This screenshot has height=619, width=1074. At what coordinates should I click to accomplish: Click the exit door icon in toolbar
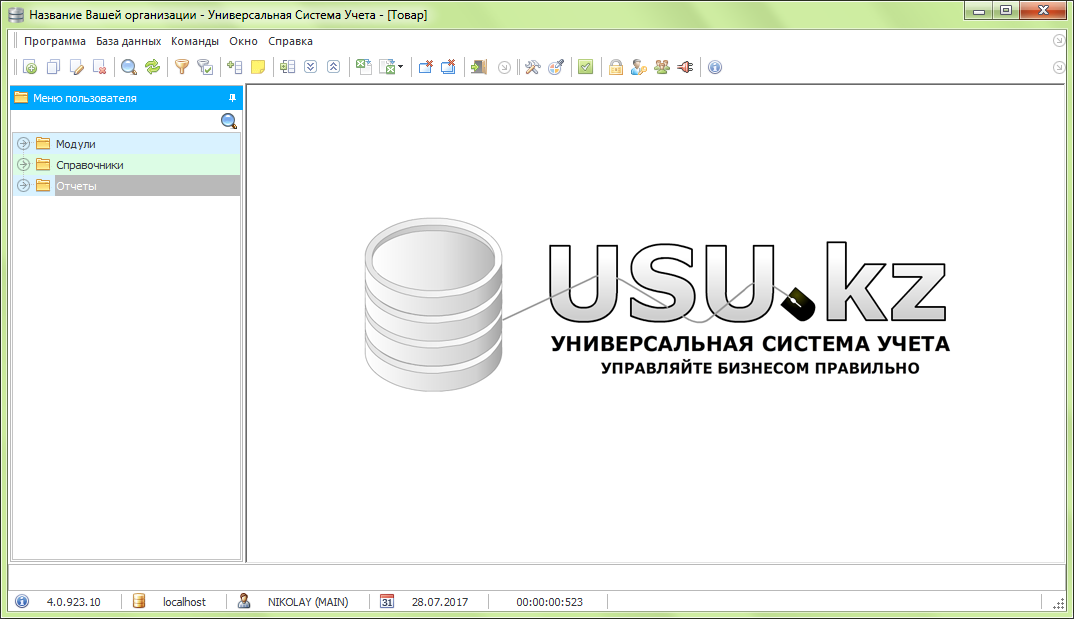click(x=478, y=67)
